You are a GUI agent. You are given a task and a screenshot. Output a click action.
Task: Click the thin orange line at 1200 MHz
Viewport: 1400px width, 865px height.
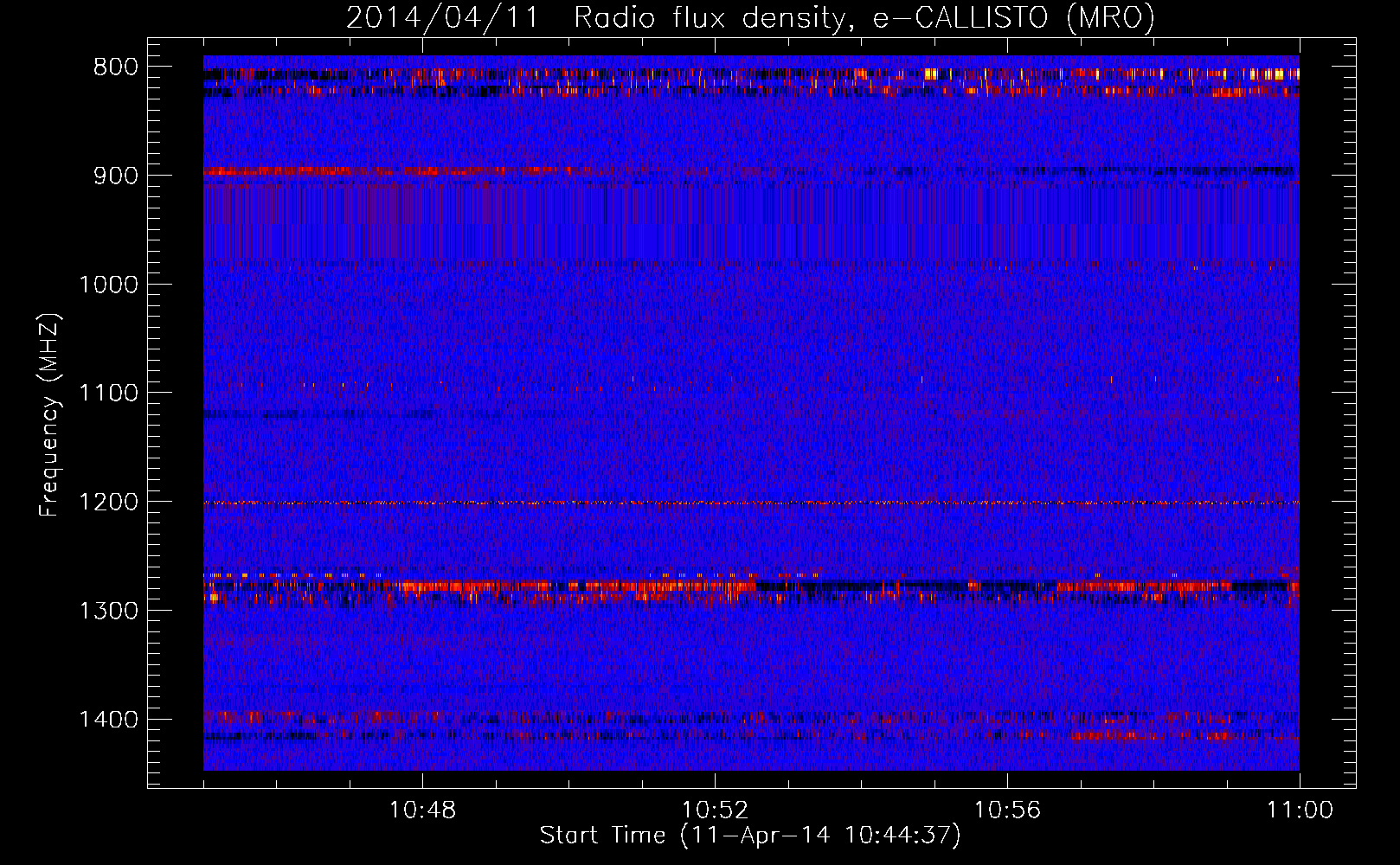[751, 503]
